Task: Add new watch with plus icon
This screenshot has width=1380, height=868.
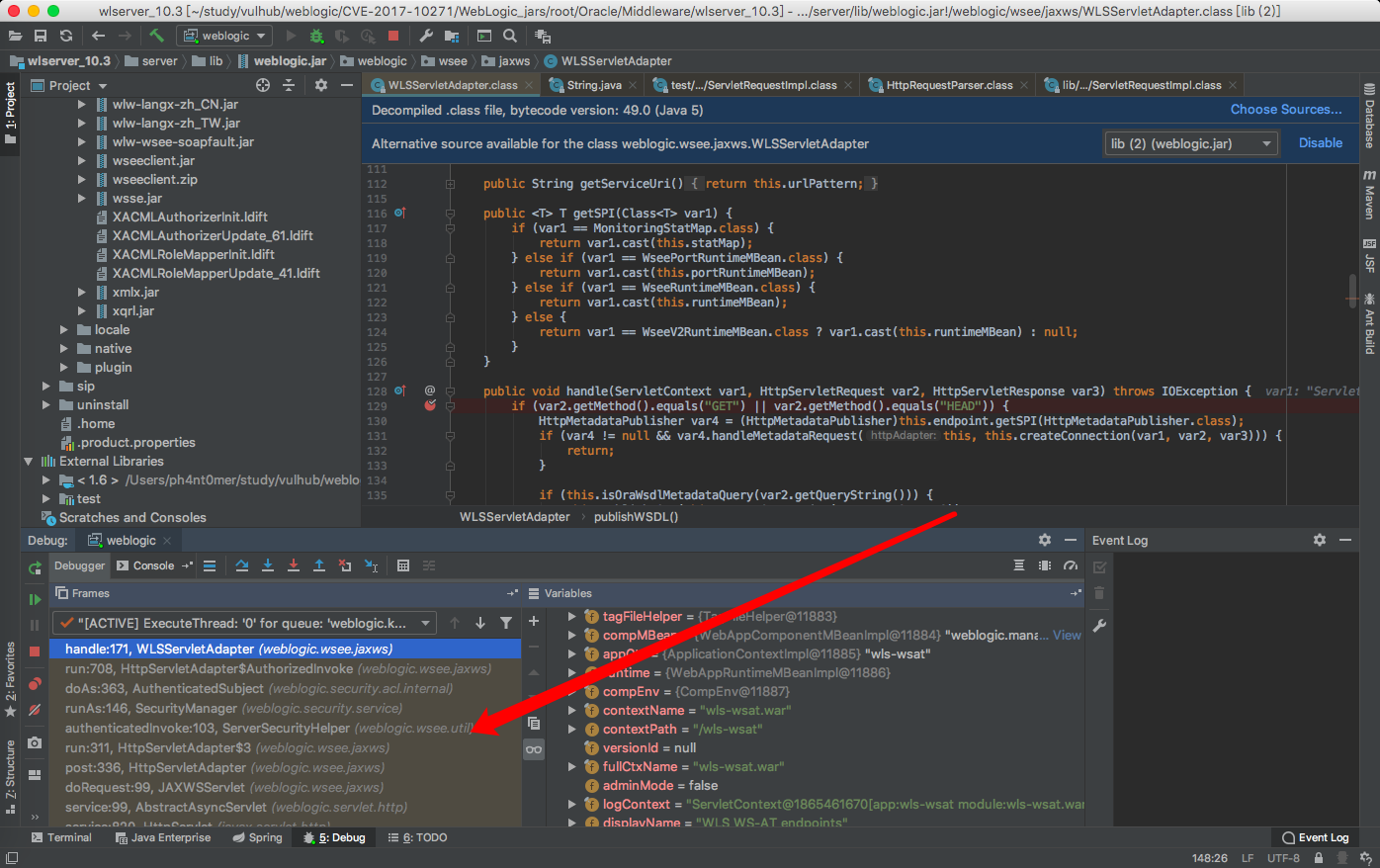Action: (534, 622)
